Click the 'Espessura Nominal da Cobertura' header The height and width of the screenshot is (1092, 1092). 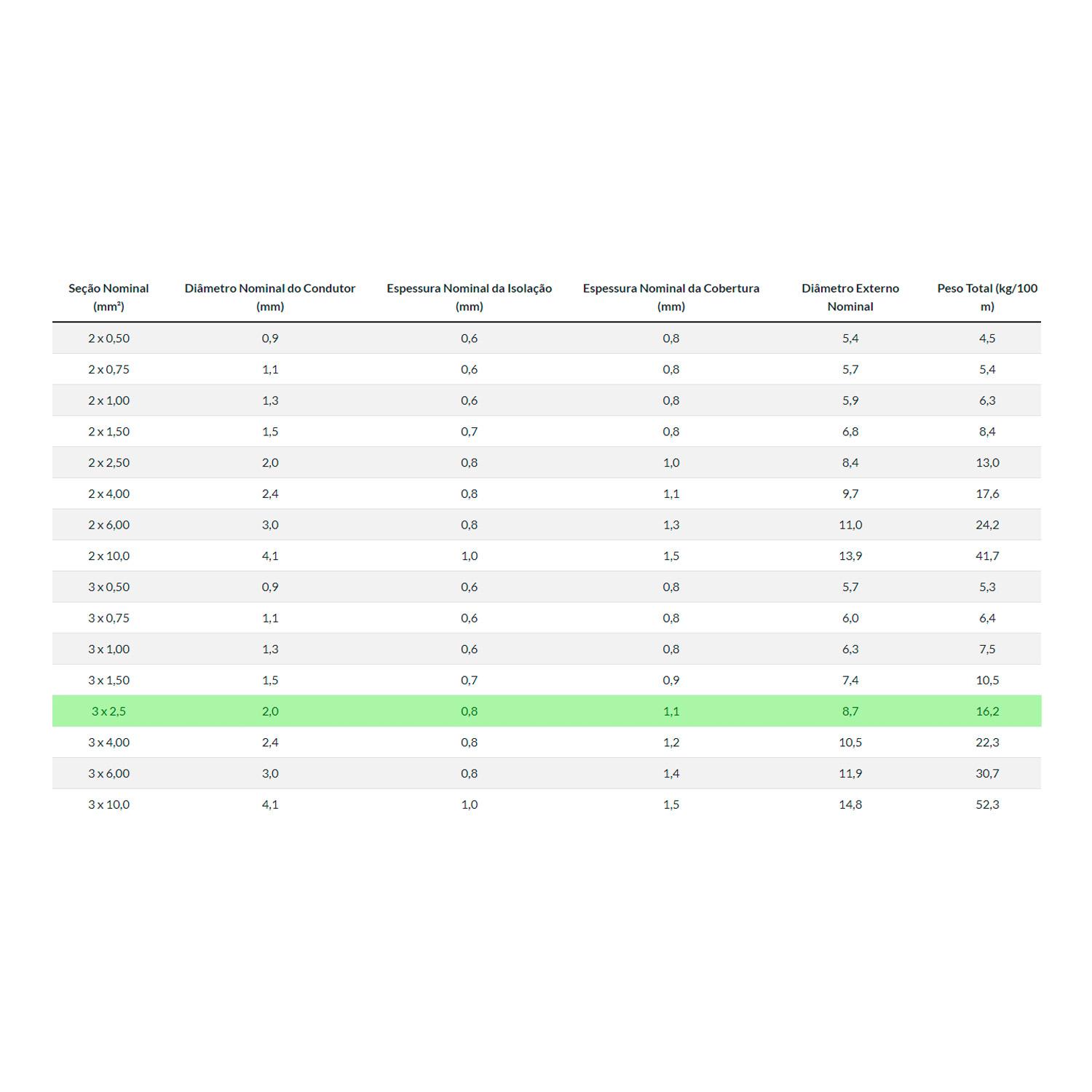click(670, 297)
